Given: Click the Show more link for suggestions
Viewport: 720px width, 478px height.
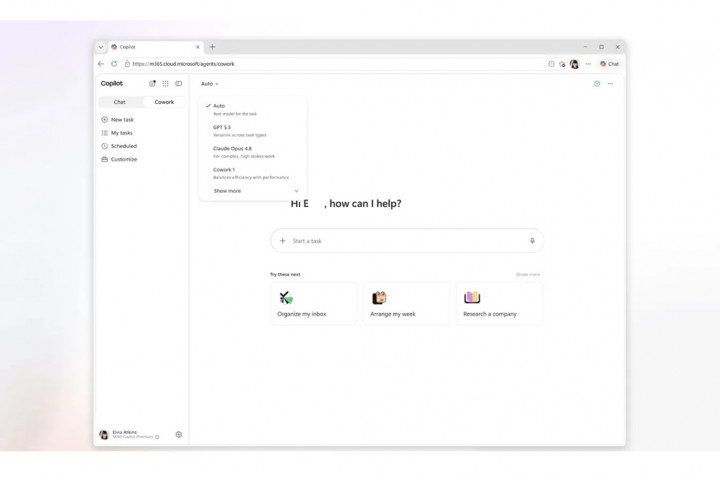Looking at the screenshot, I should (528, 275).
